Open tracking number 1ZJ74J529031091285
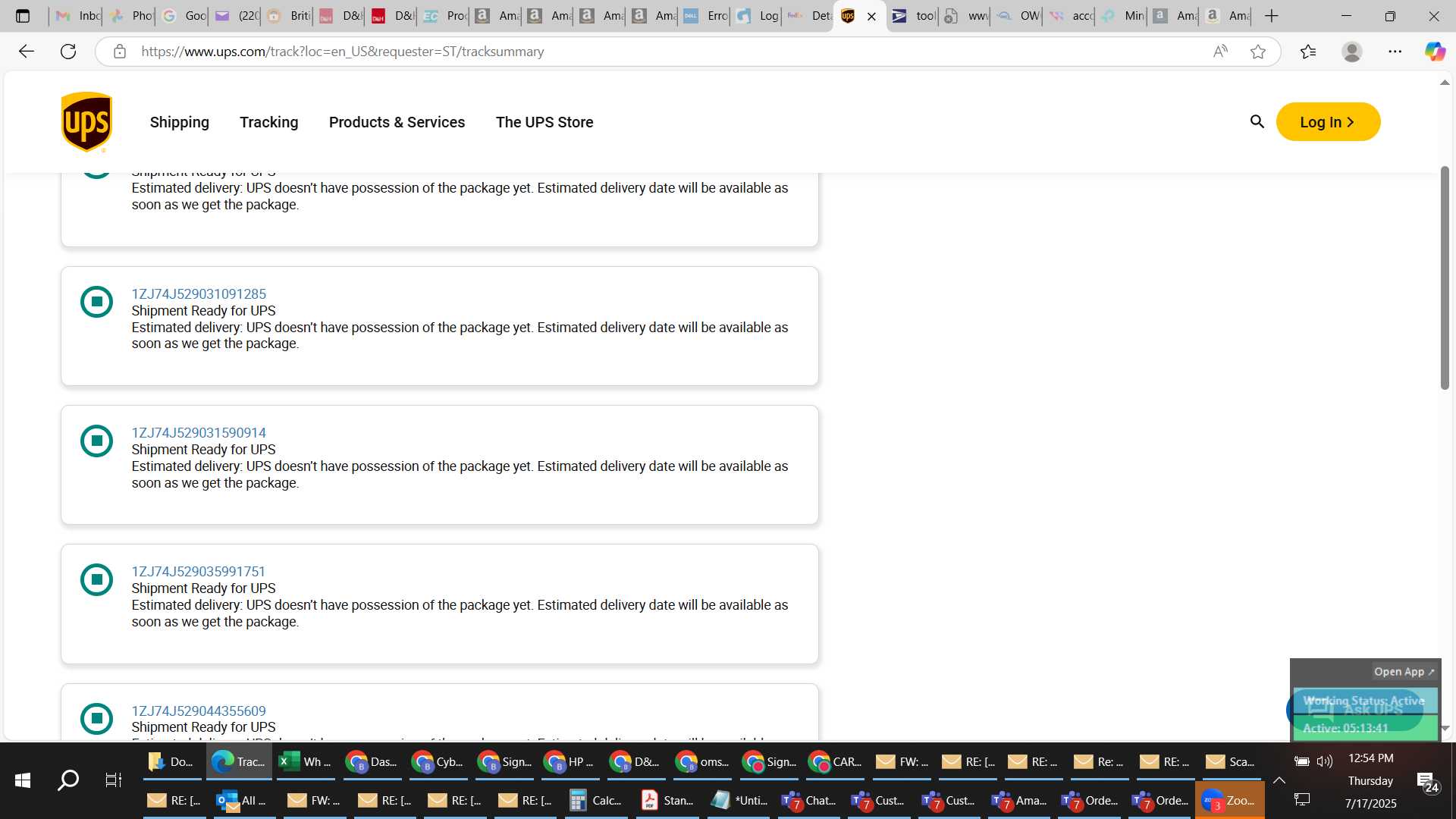The height and width of the screenshot is (819, 1456). pyautogui.click(x=199, y=294)
